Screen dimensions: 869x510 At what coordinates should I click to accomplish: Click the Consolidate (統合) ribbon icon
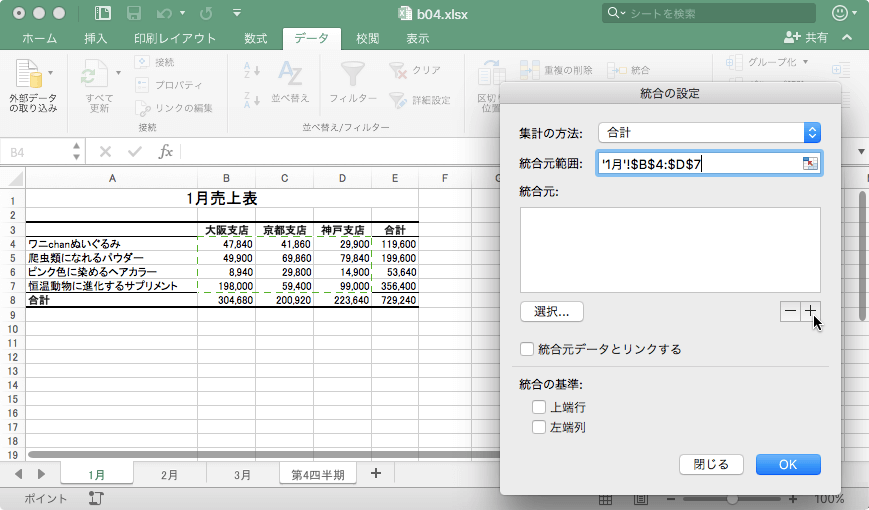click(x=617, y=70)
